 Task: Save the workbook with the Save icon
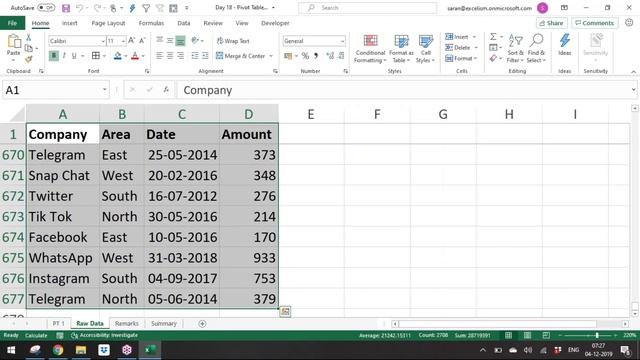66,8
